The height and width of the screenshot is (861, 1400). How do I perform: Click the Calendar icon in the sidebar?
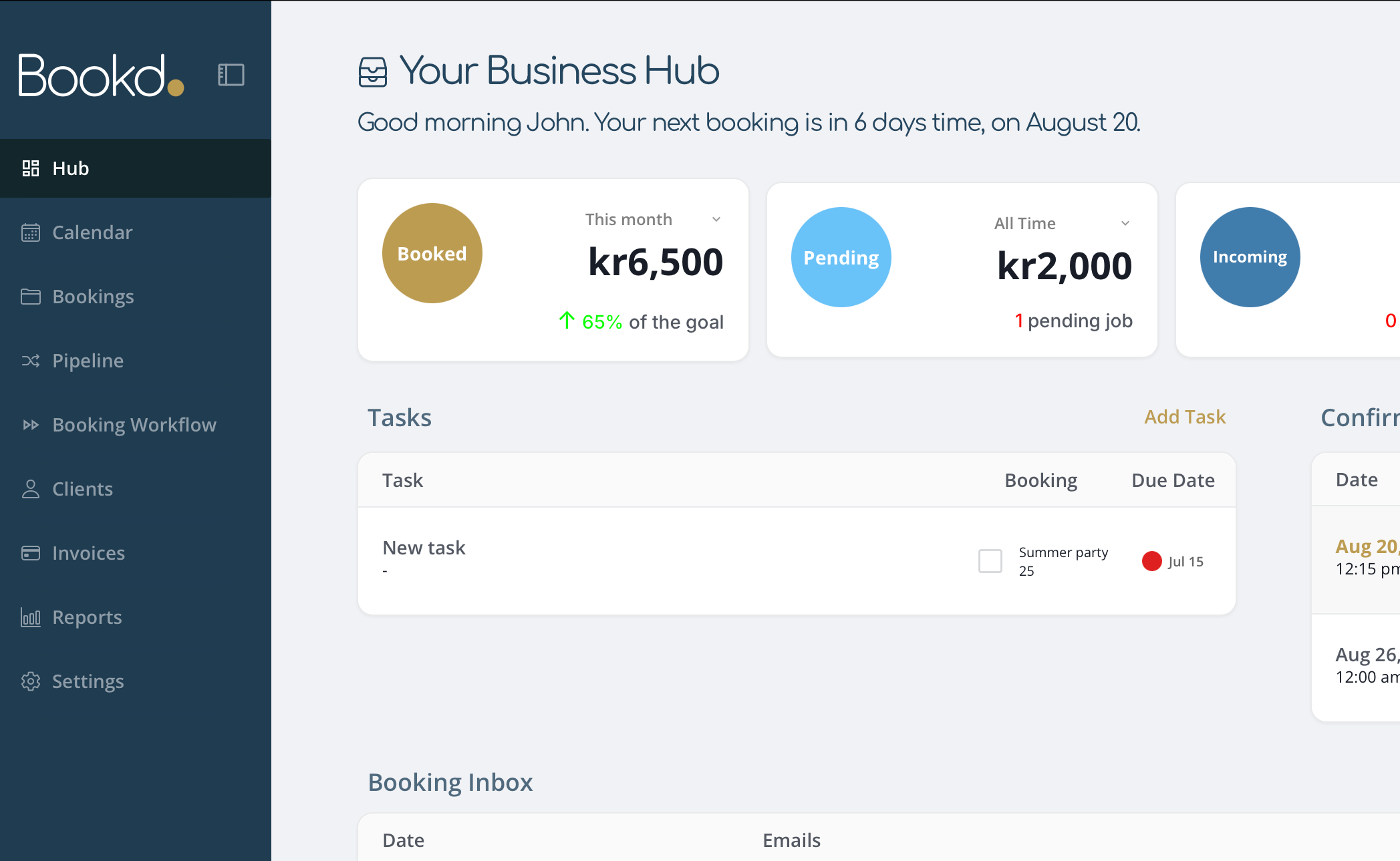31,232
